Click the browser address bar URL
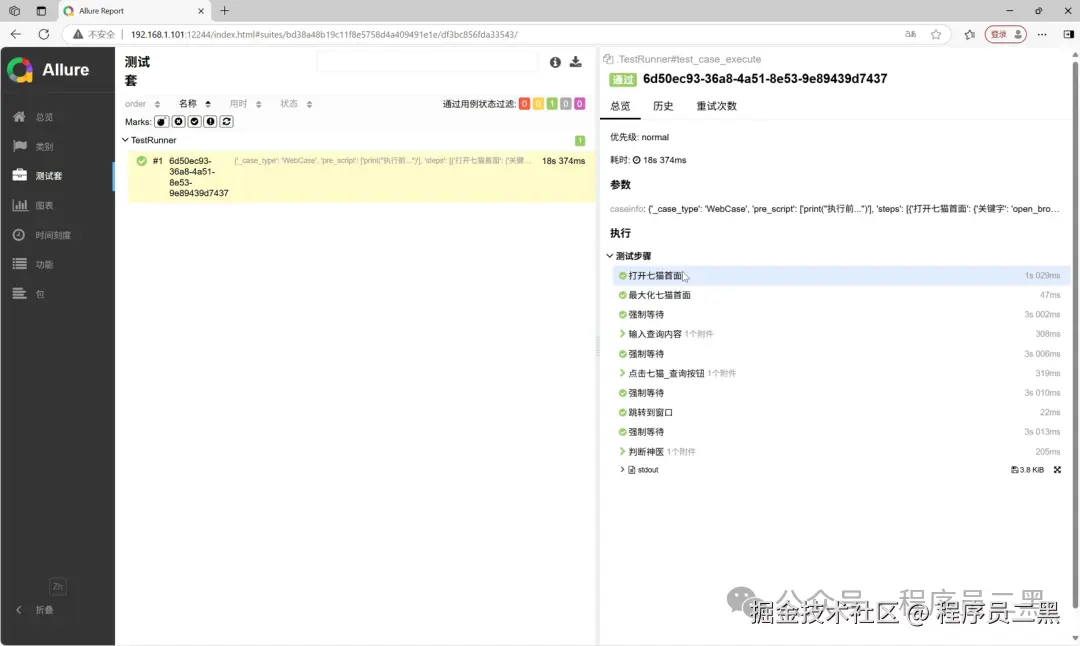This screenshot has width=1080, height=646. 324,34
